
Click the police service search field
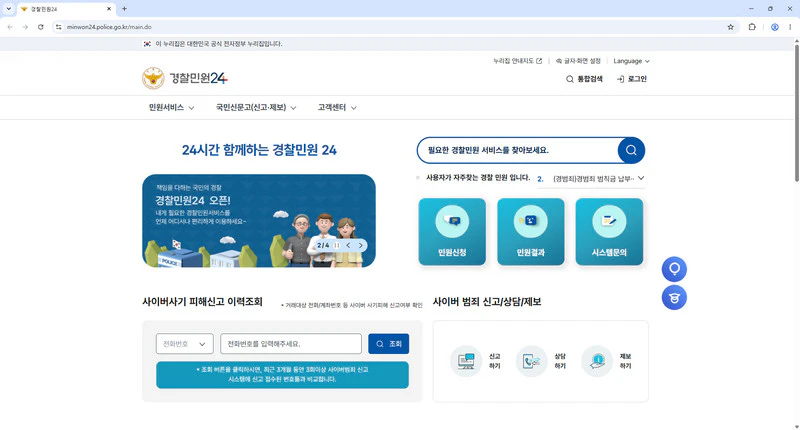(517, 150)
